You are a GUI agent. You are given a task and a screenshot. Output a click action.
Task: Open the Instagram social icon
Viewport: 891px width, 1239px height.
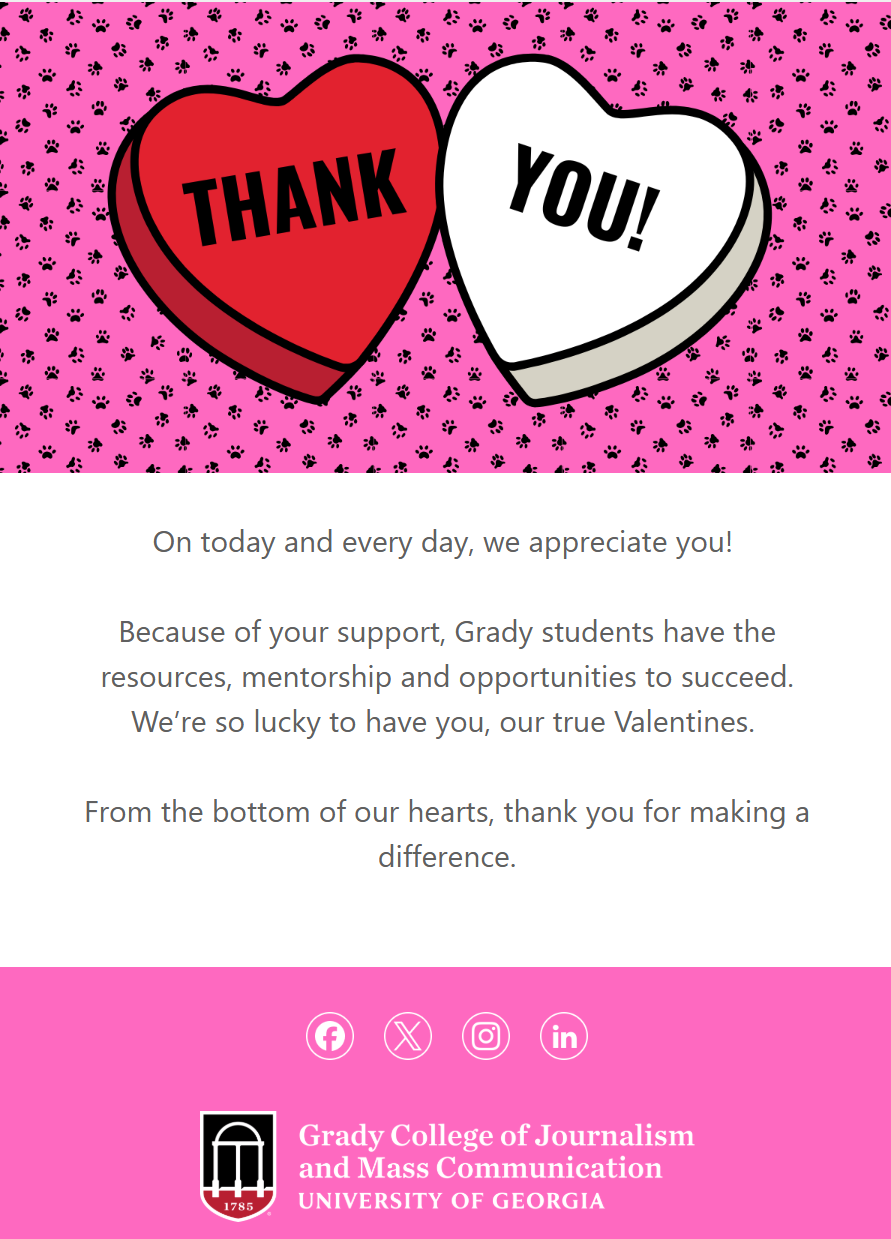[486, 1036]
